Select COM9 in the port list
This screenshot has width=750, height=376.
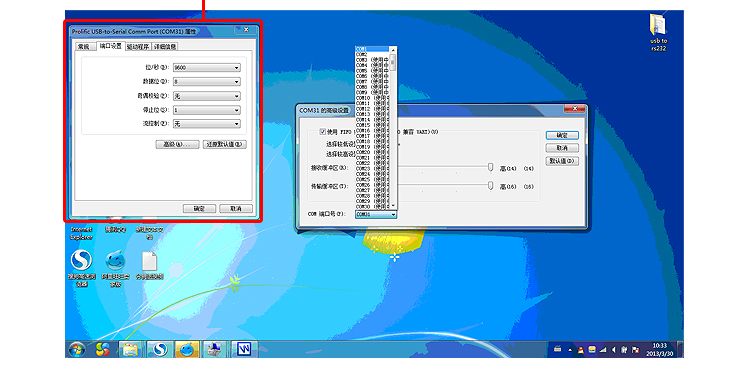373,93
